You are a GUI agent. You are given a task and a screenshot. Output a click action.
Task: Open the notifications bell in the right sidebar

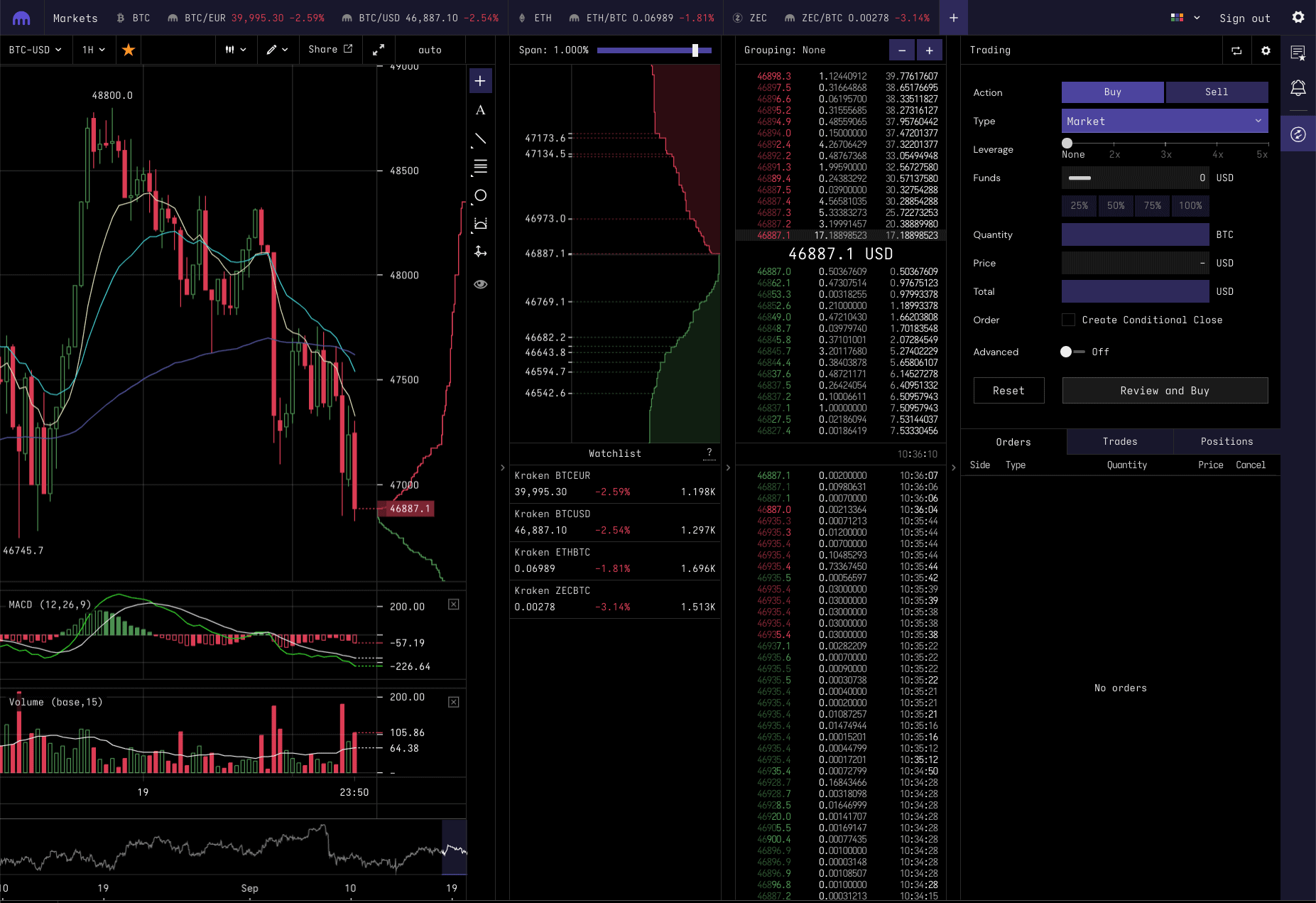click(x=1299, y=87)
